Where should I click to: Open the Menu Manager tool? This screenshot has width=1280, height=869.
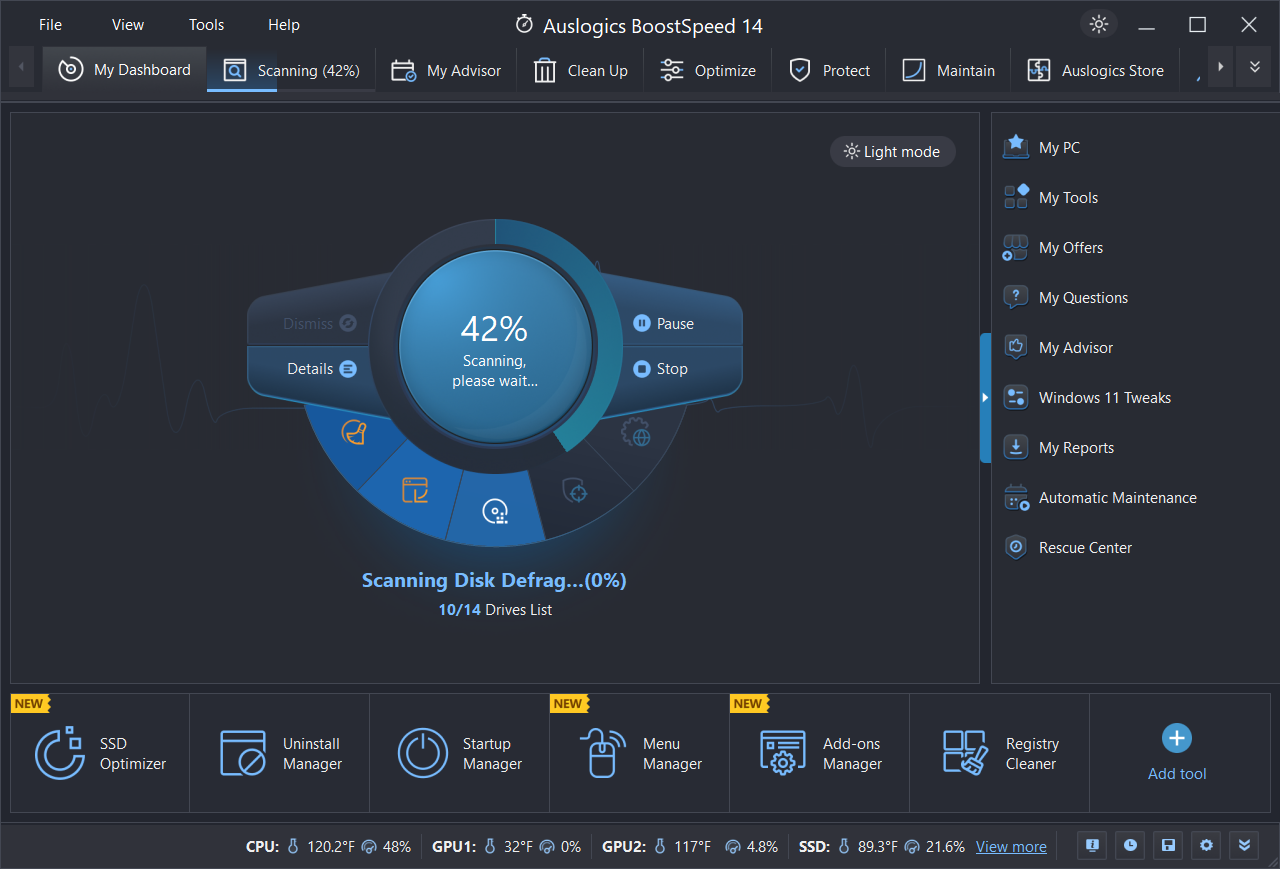pos(640,754)
